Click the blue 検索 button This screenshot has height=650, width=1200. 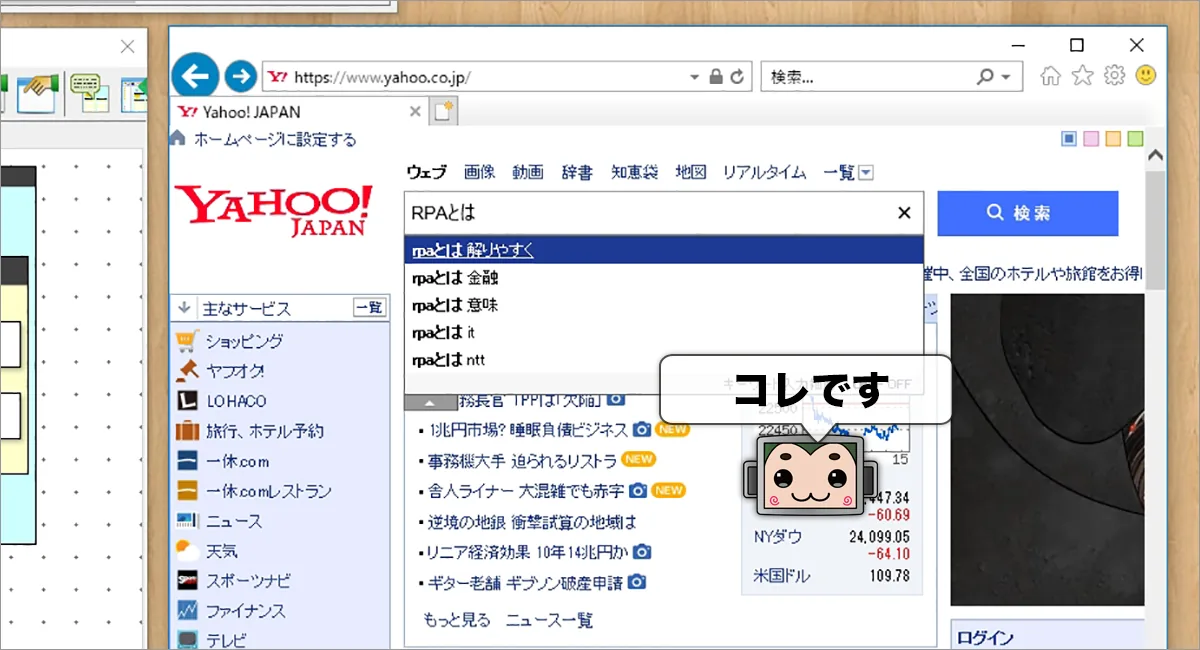click(x=1027, y=213)
